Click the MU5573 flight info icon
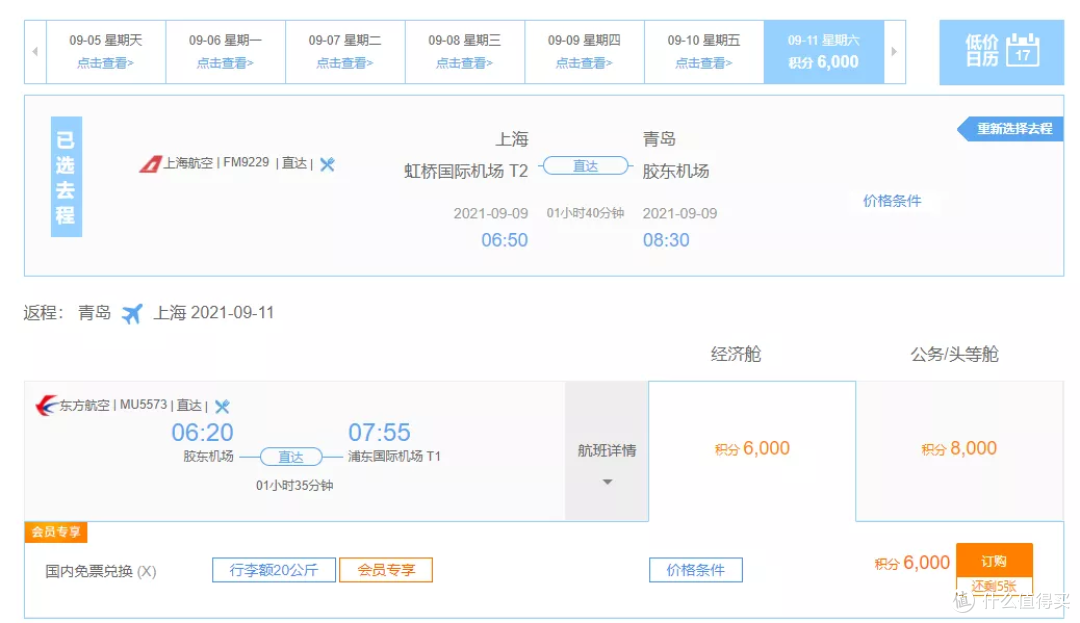The image size is (1080, 623). point(222,405)
